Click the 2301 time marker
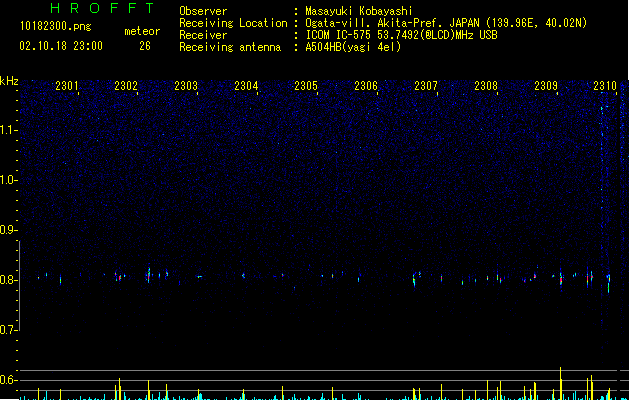The height and width of the screenshot is (400, 629). click(67, 86)
